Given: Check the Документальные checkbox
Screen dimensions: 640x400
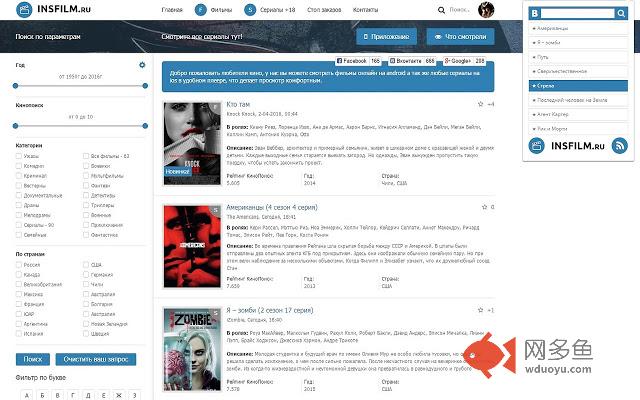Looking at the screenshot, I should point(19,195).
